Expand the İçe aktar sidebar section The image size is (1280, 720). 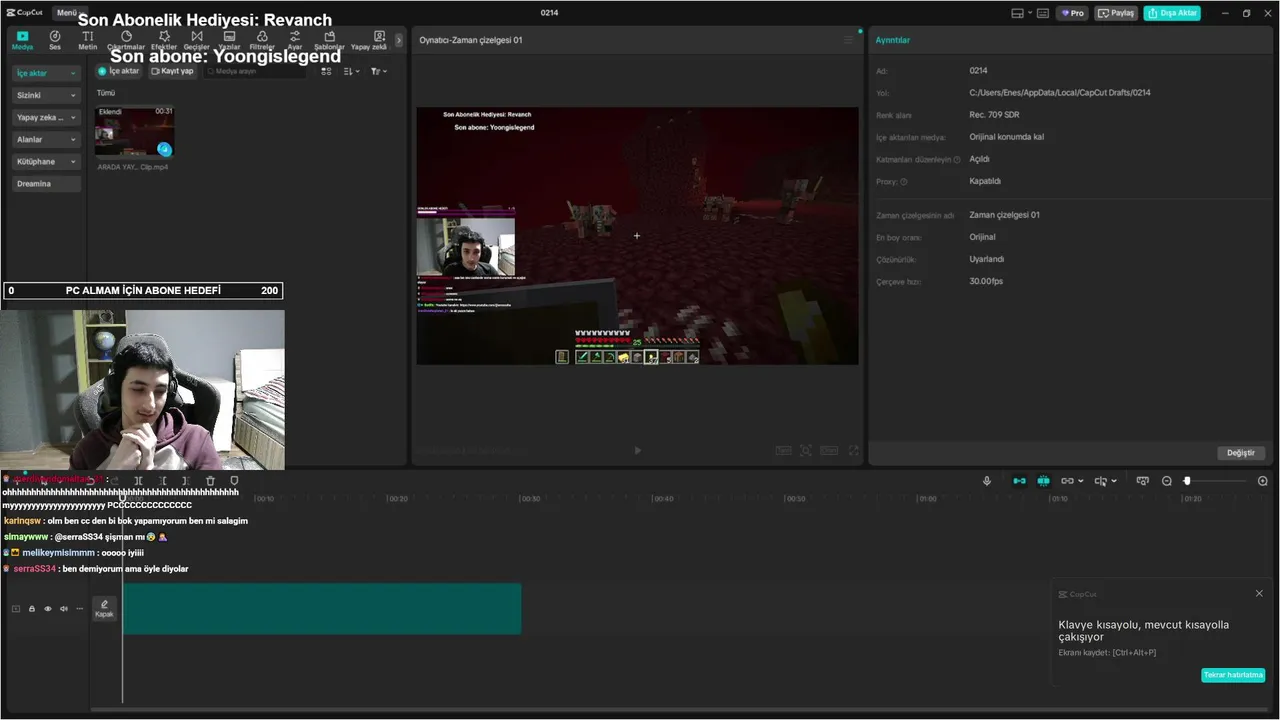click(x=46, y=73)
